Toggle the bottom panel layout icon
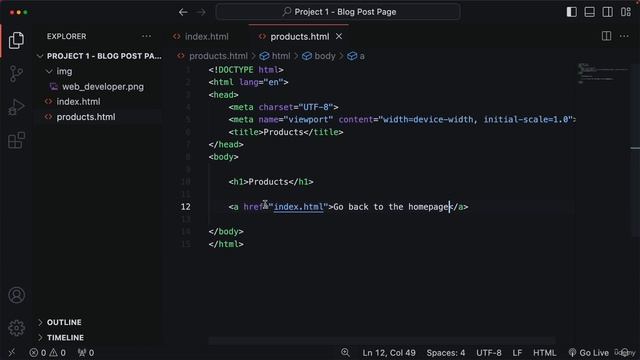Viewport: 640px width, 360px height. (589, 12)
